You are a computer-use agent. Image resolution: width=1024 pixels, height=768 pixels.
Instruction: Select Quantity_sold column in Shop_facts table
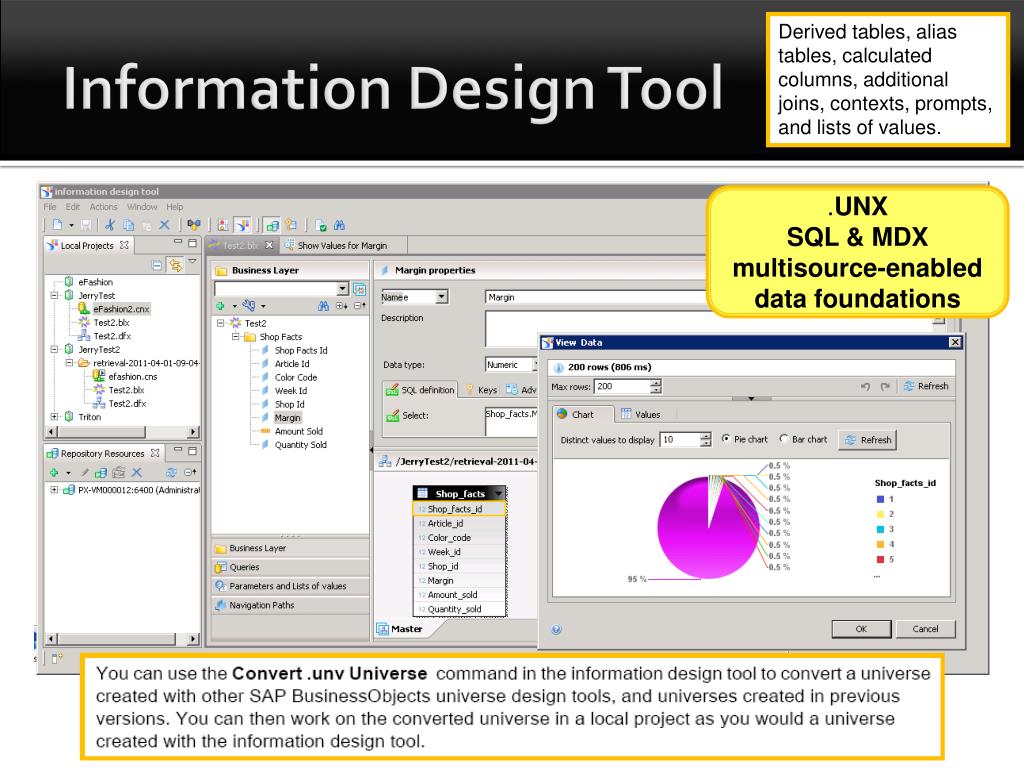point(460,609)
